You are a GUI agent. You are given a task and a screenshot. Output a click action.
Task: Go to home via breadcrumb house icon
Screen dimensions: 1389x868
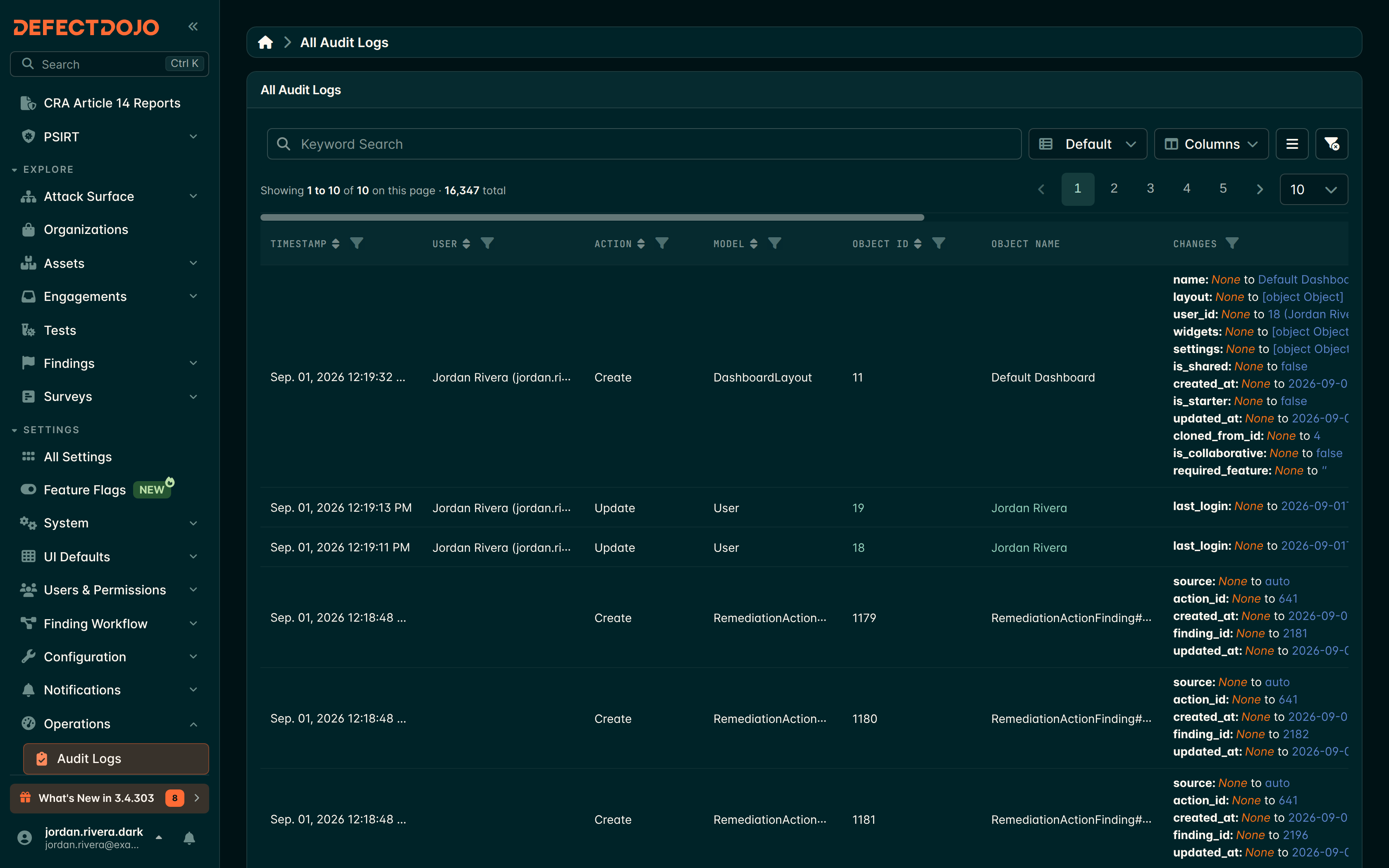[x=265, y=43]
